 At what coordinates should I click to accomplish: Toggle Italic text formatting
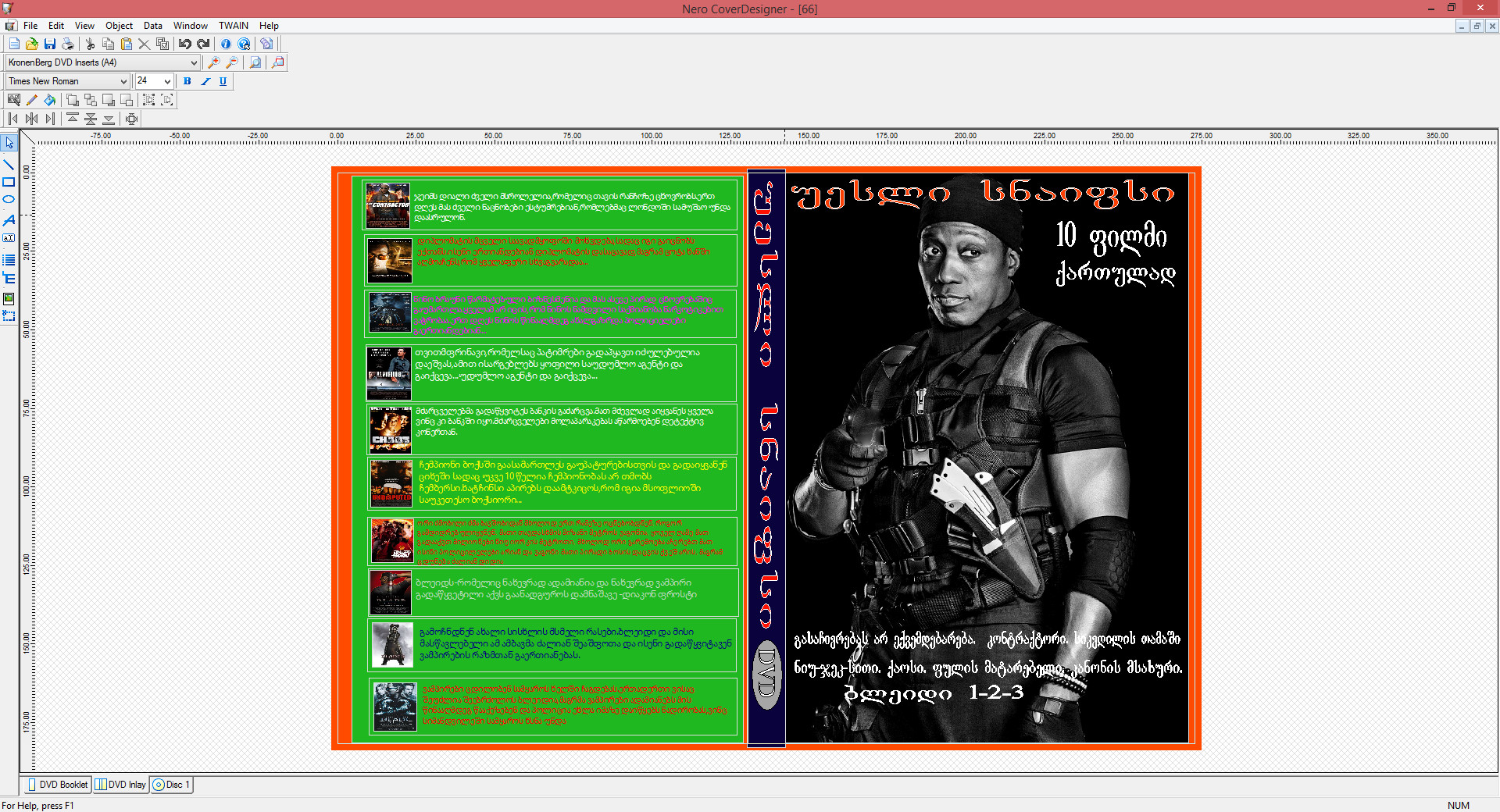click(205, 81)
